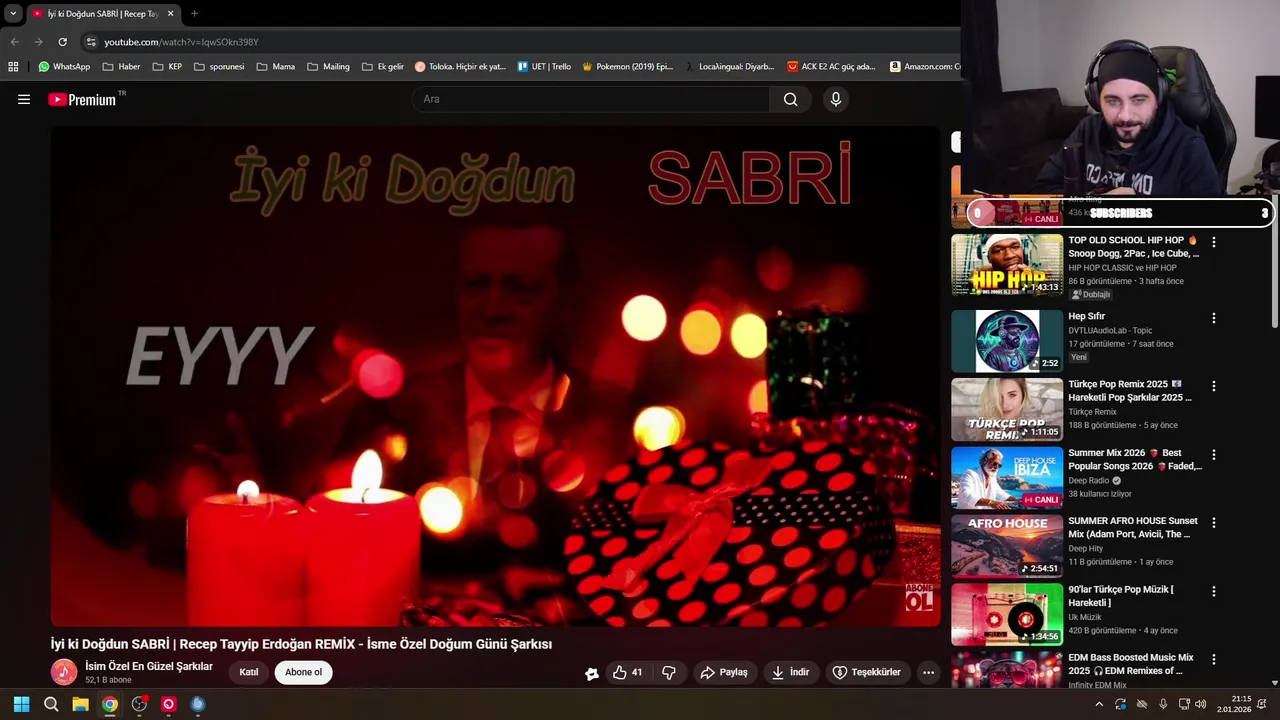Open the Mailing bookmarks folder

pos(329,67)
